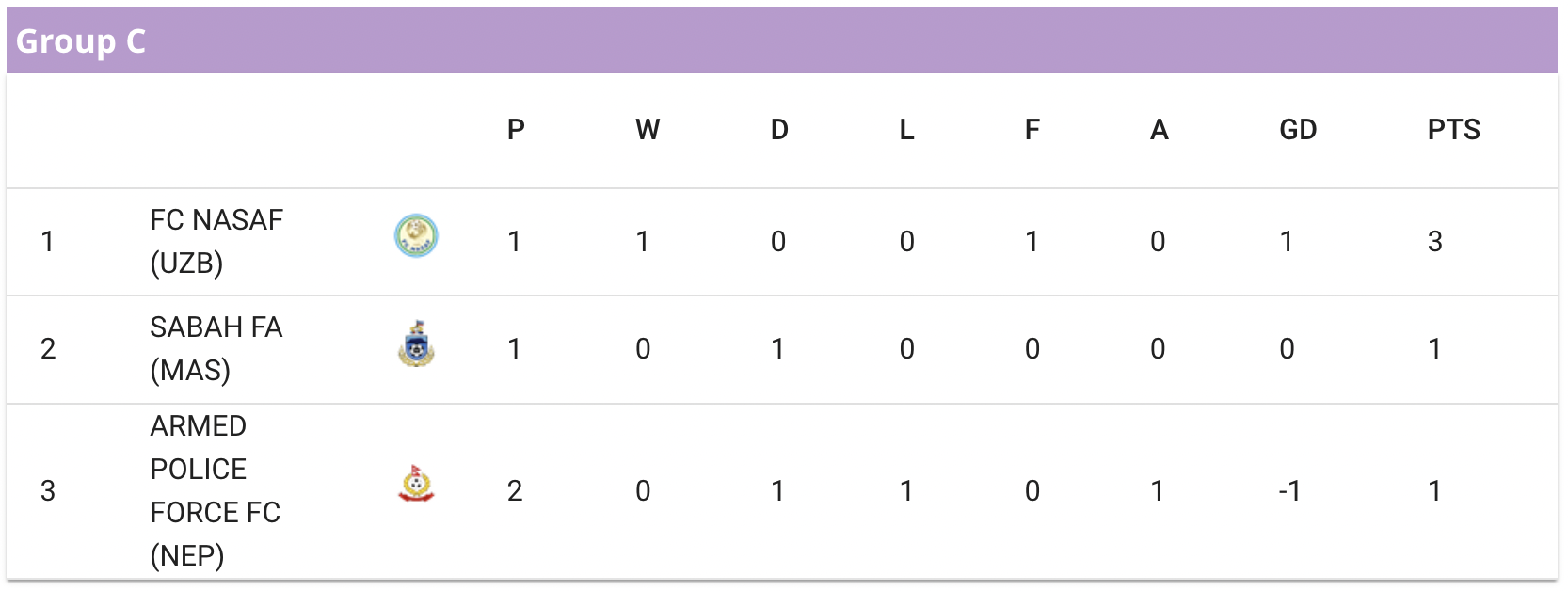This screenshot has height=591, width=1568.
Task: Select Armed Police Force played value 2
Action: pos(515,491)
